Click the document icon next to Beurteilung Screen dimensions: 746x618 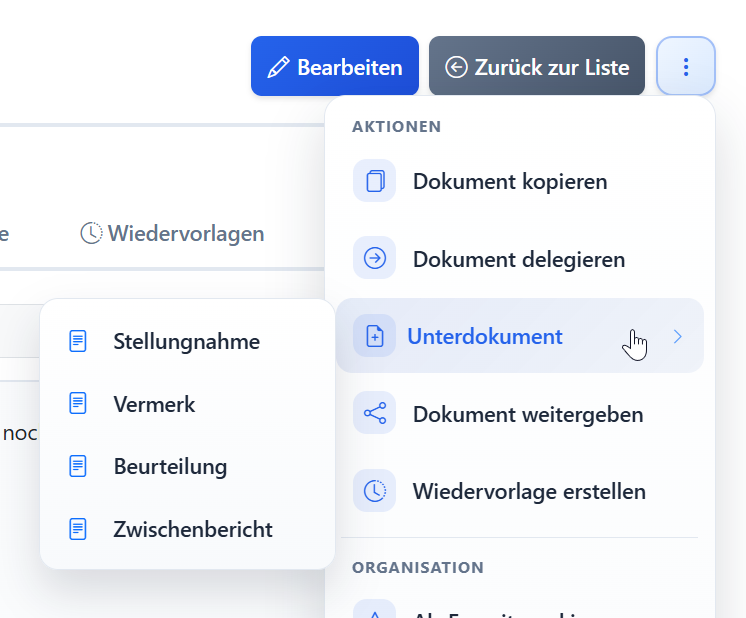[77, 466]
